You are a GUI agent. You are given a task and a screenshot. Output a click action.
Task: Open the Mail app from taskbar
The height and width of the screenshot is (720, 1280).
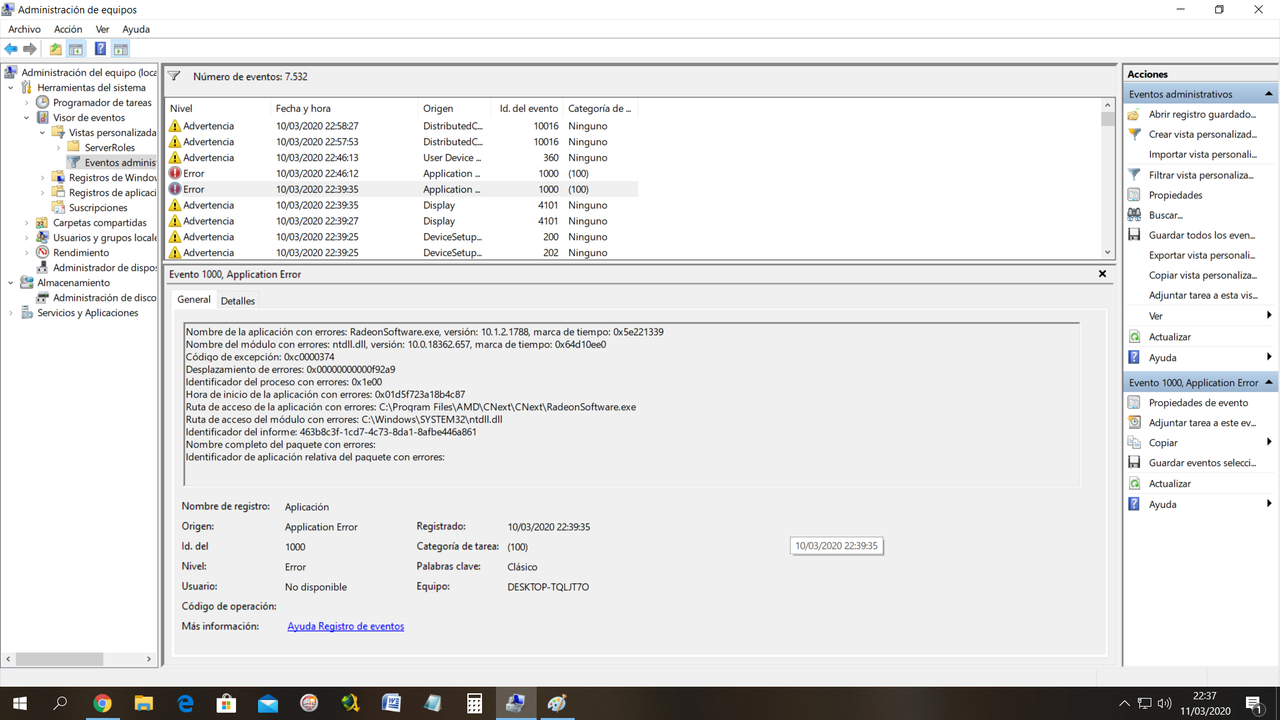[x=267, y=703]
